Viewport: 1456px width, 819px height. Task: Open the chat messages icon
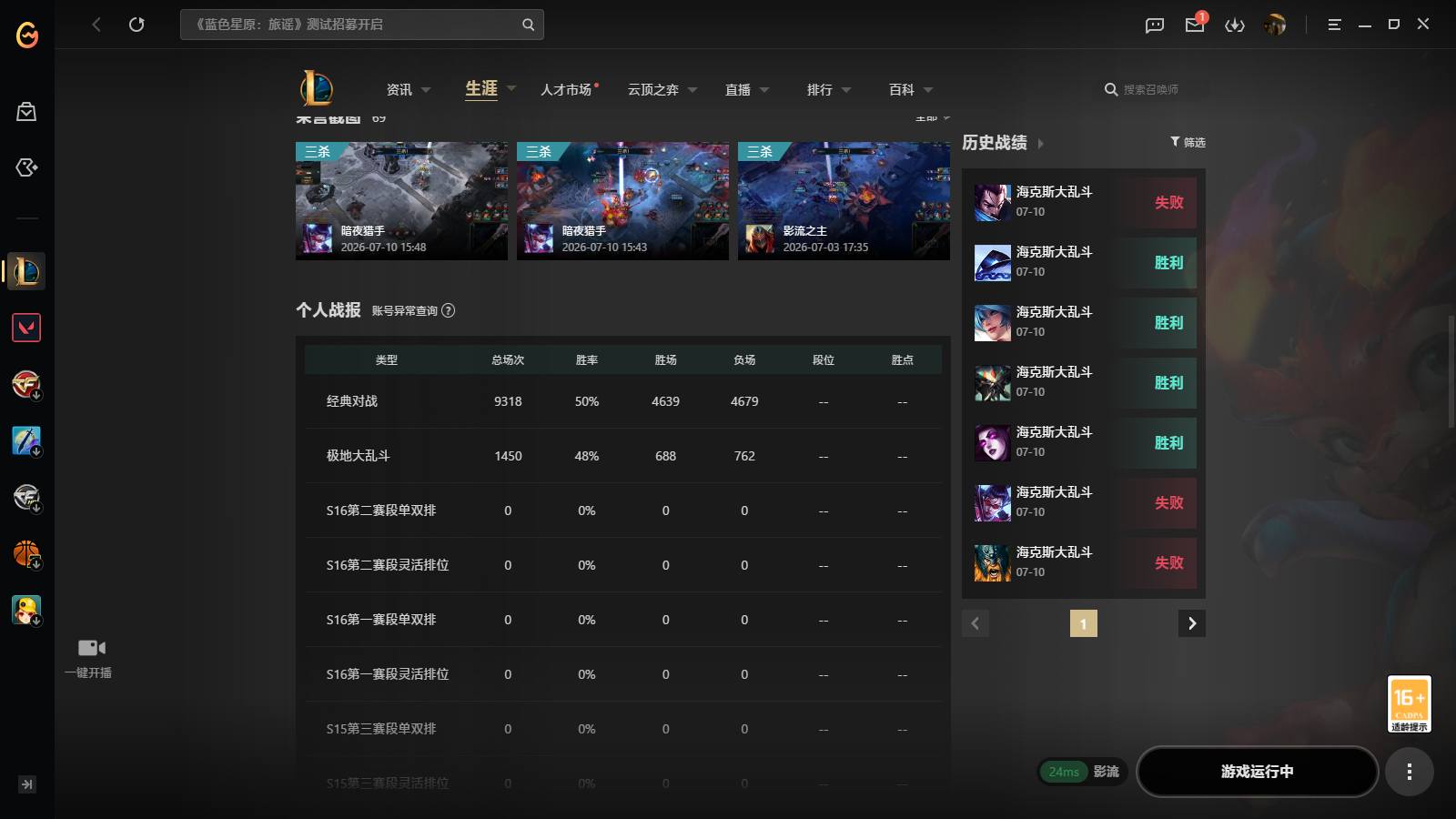pyautogui.click(x=1155, y=25)
